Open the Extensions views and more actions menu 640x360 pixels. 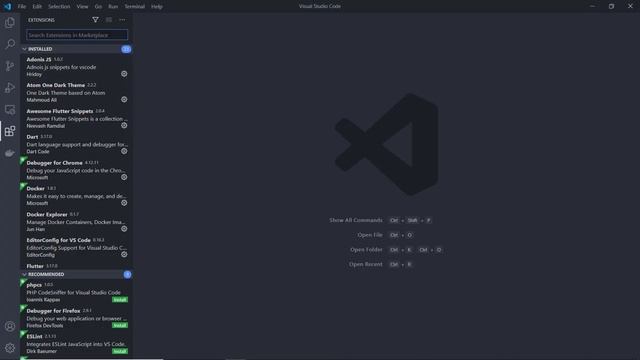pos(122,20)
